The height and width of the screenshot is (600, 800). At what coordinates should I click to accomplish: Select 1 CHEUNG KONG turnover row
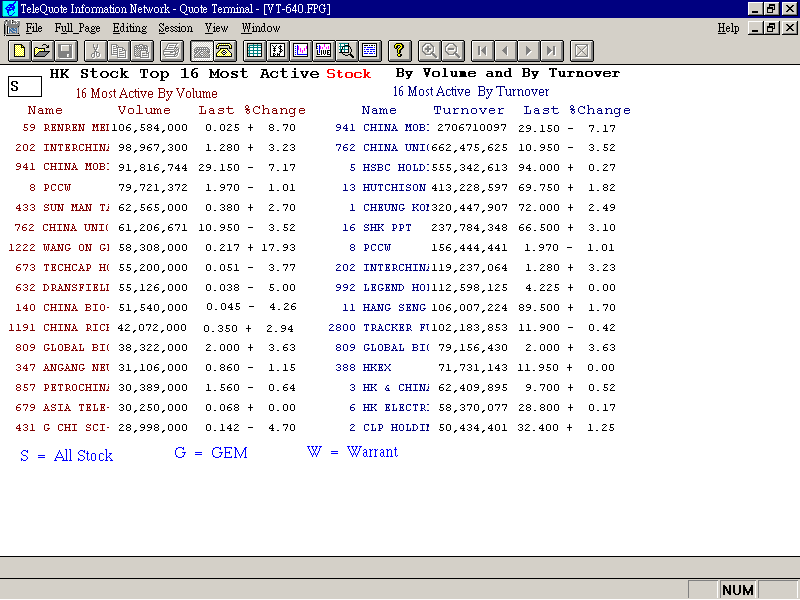[482, 208]
